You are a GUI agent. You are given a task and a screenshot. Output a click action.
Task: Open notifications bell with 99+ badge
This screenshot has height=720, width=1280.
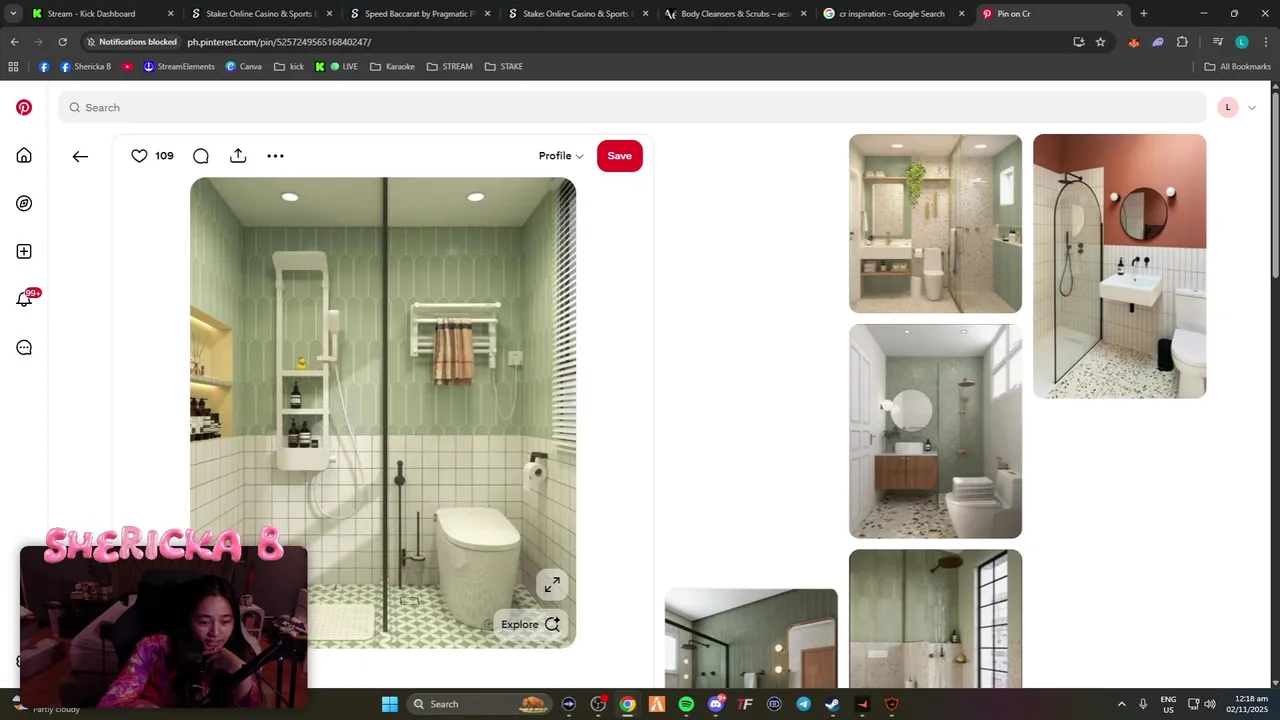coord(24,299)
